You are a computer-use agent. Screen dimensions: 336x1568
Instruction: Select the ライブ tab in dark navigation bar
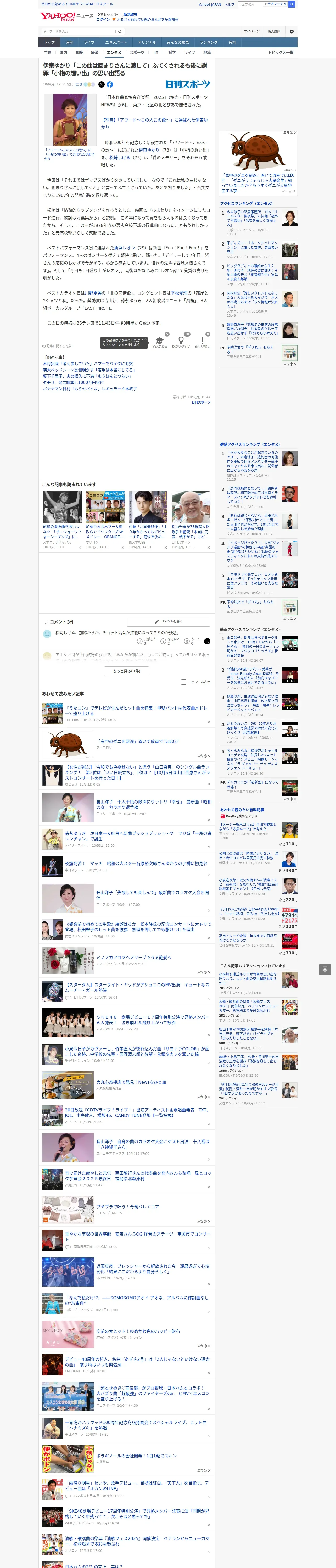(89, 43)
